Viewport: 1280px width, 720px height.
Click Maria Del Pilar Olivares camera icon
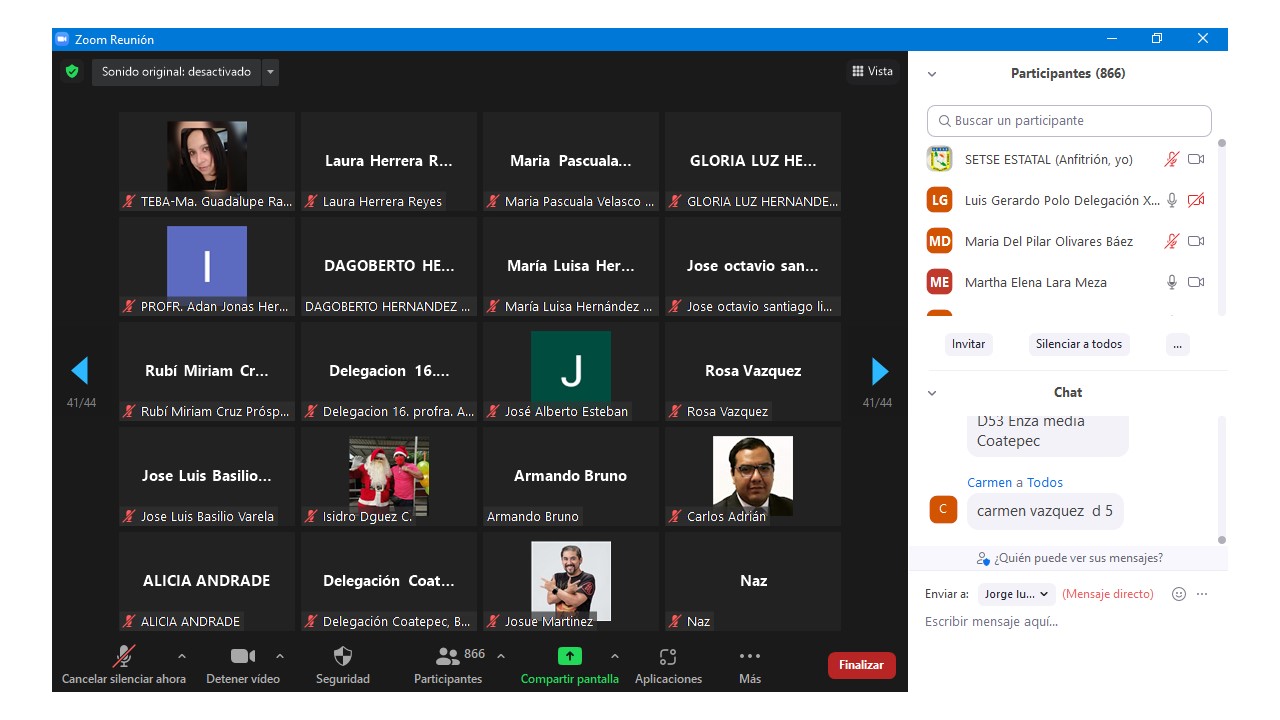coord(1196,241)
